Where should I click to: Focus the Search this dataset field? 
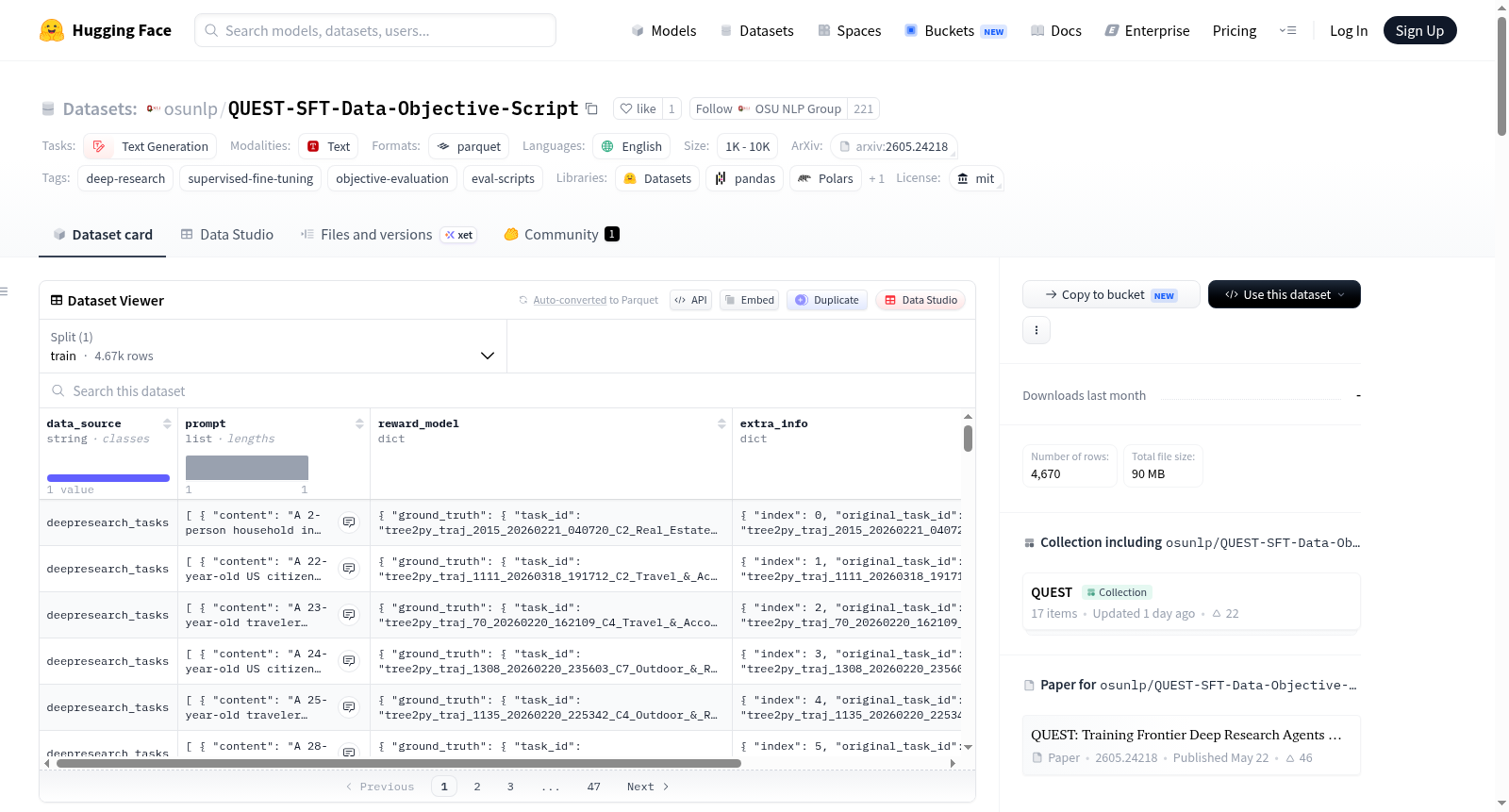507,390
